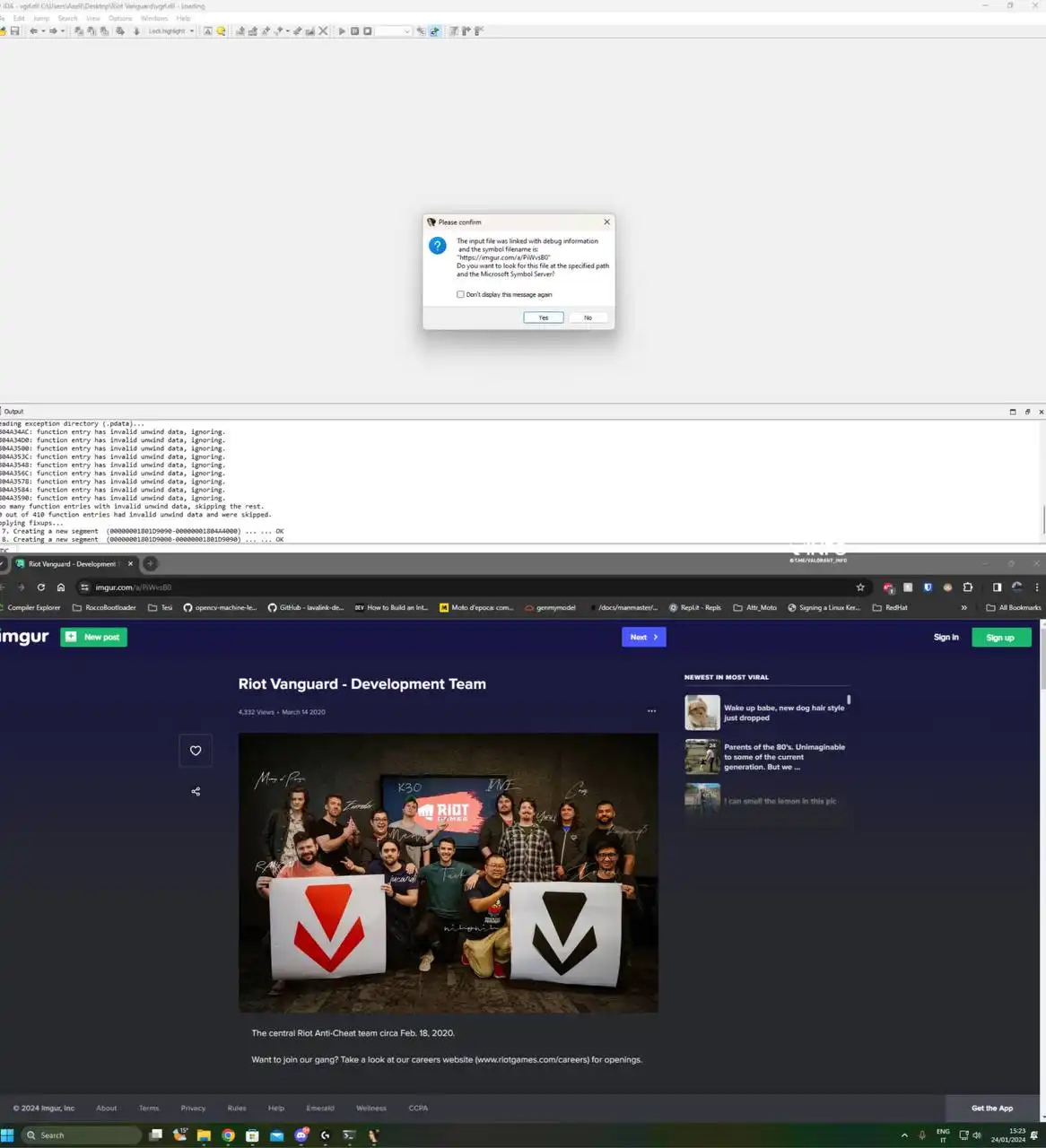Viewport: 1046px width, 1148px height.
Task: Click the imgur logo
Action: [24, 637]
